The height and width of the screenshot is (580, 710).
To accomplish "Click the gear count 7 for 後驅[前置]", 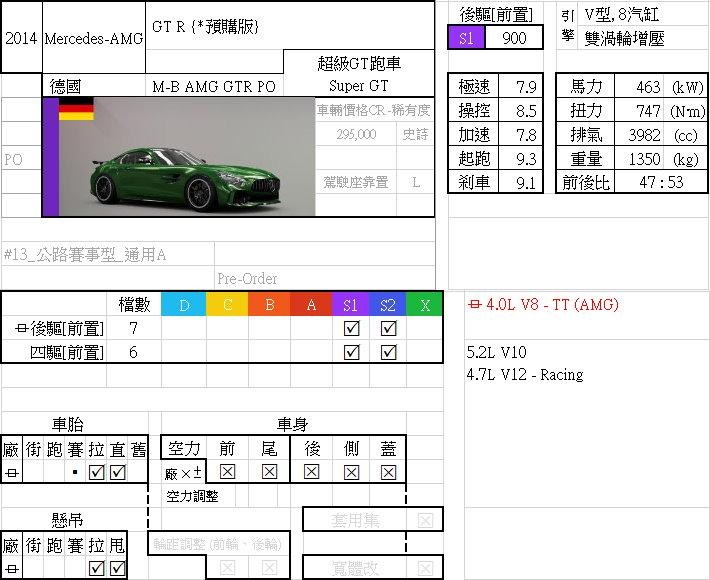I will pyautogui.click(x=133, y=328).
